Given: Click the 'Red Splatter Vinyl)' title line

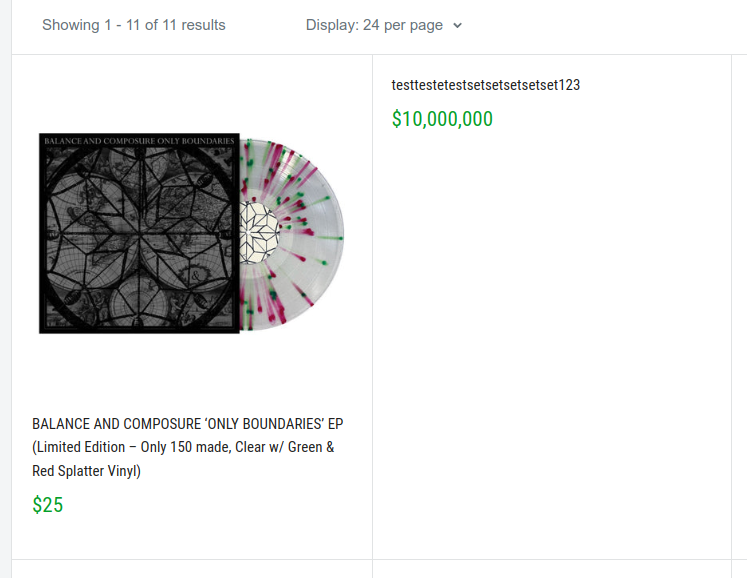Looking at the screenshot, I should coord(87,471).
